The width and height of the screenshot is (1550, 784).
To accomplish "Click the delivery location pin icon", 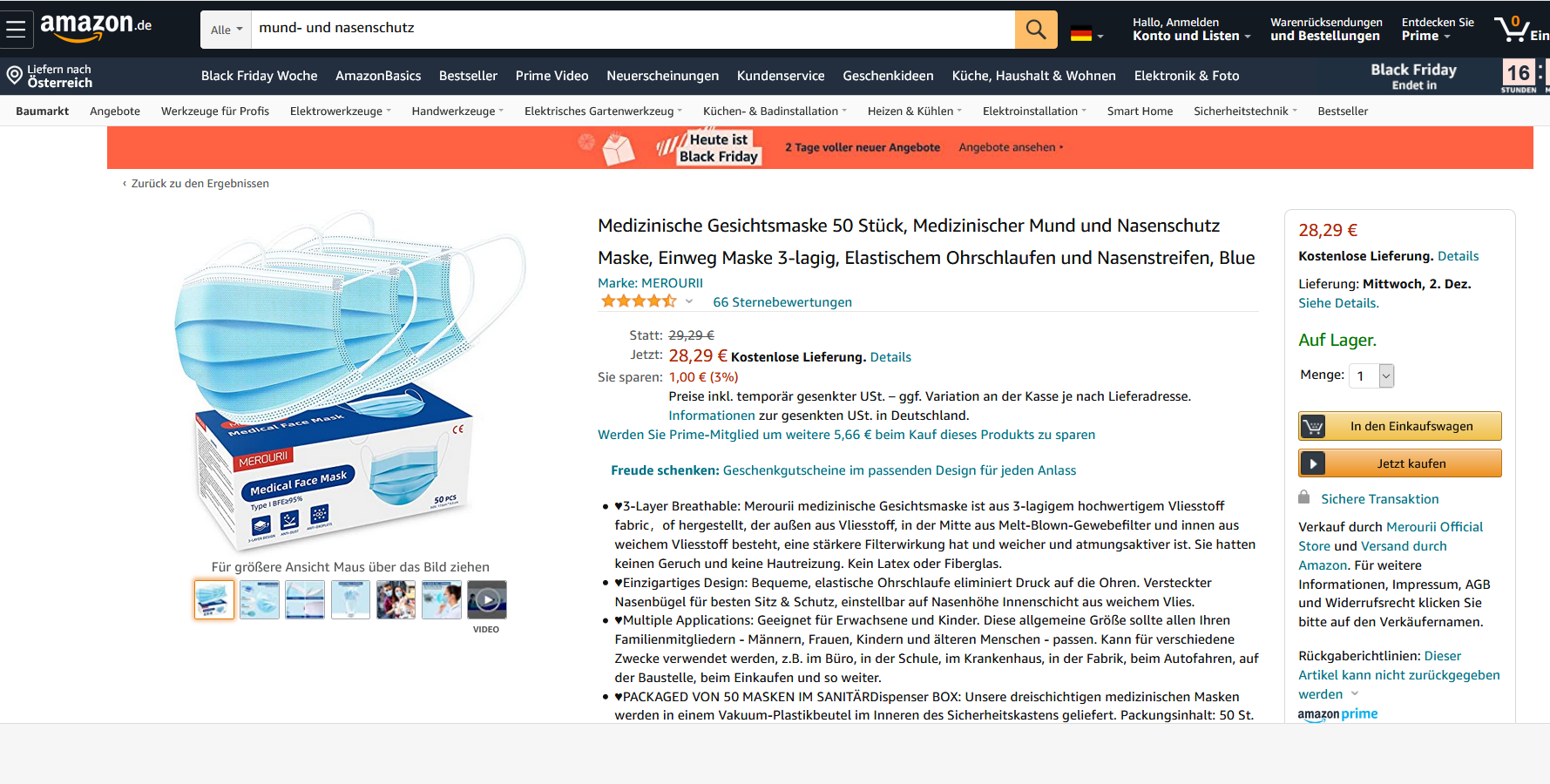I will [x=14, y=76].
